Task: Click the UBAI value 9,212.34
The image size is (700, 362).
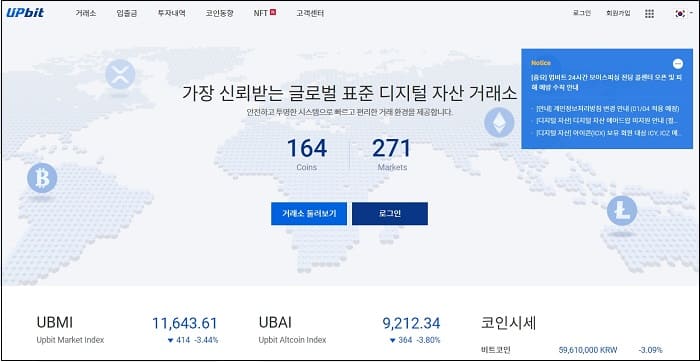Action: 411,323
